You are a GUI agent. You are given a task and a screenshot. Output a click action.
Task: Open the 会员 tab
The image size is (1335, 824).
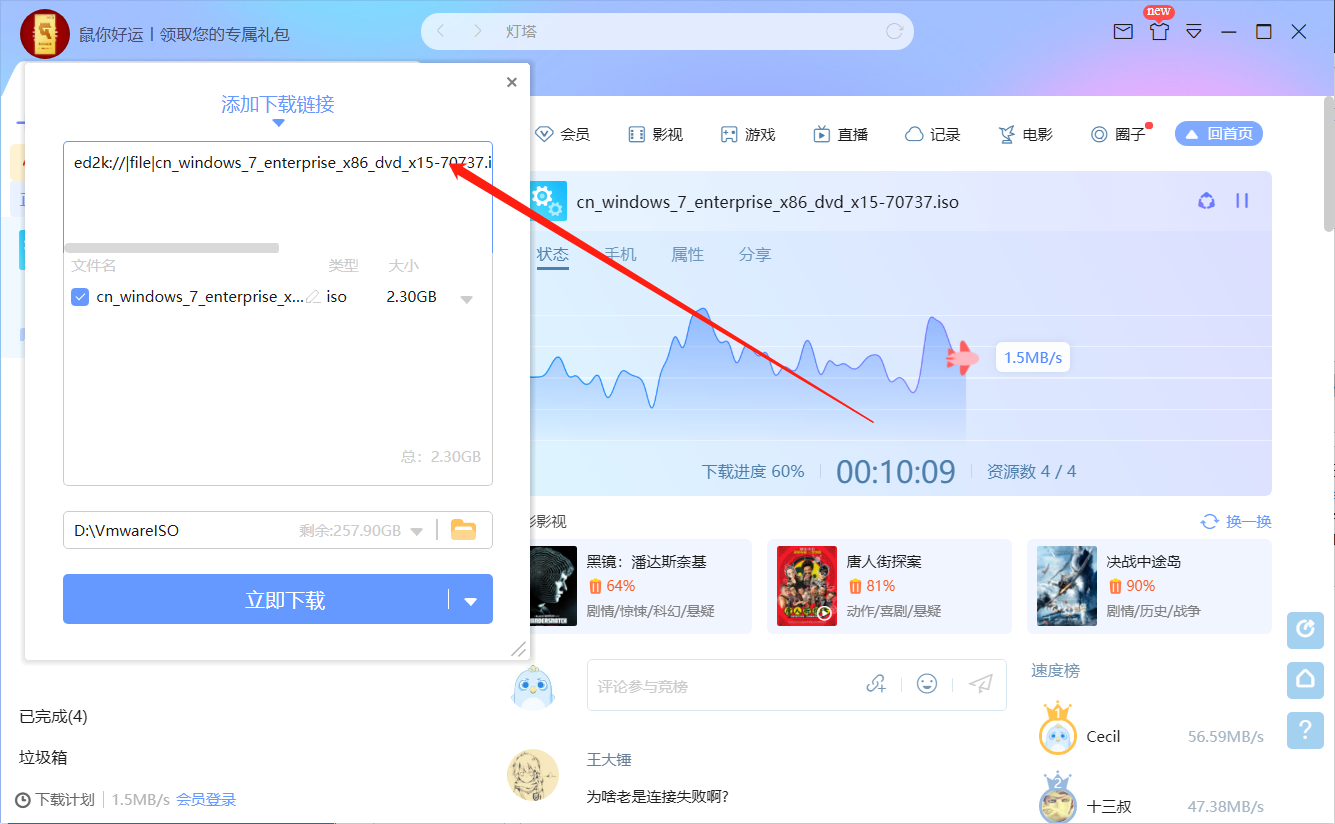562,134
